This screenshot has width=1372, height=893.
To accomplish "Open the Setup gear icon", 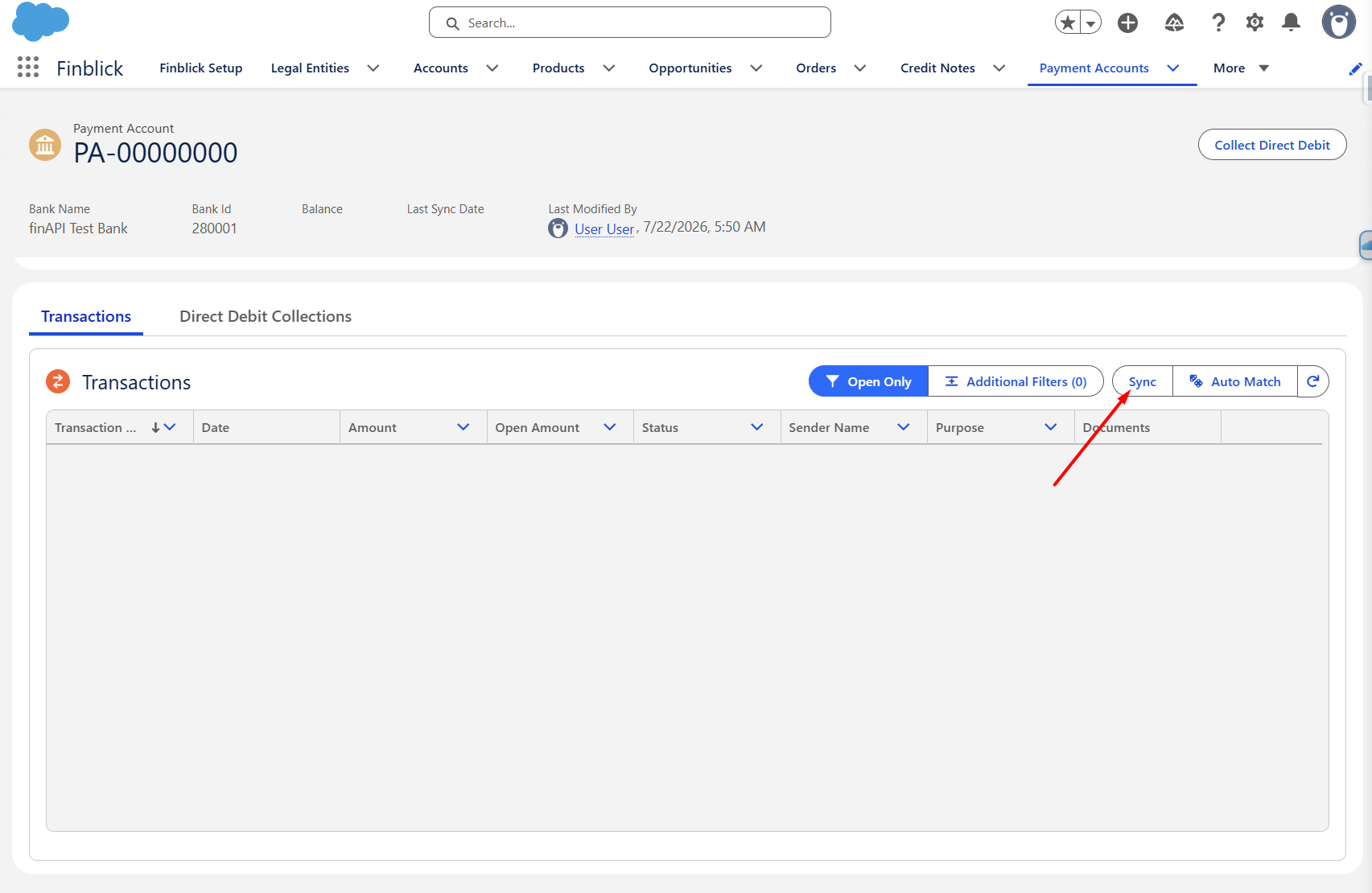I will point(1255,23).
